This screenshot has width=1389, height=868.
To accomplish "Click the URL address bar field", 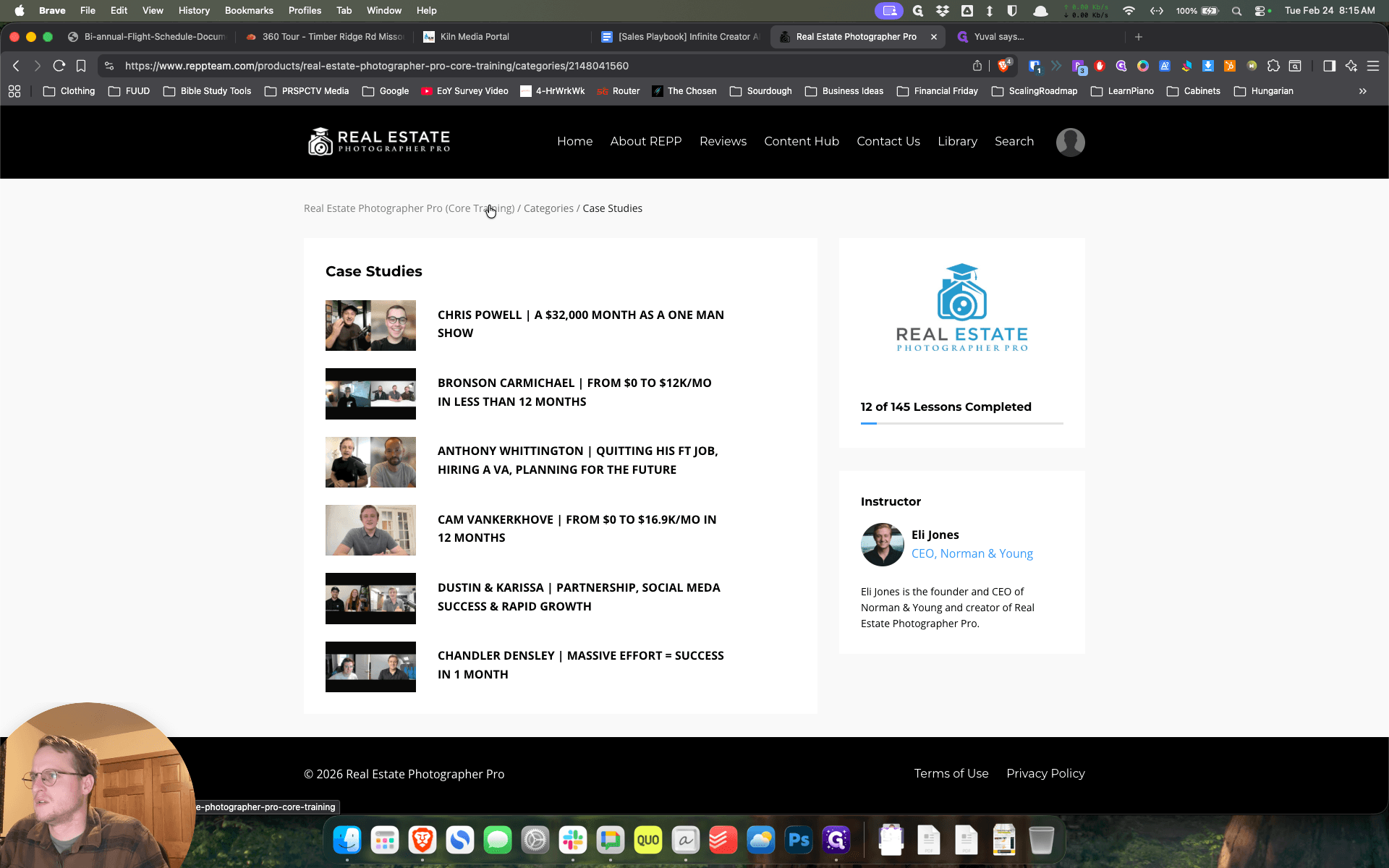I will [535, 66].
